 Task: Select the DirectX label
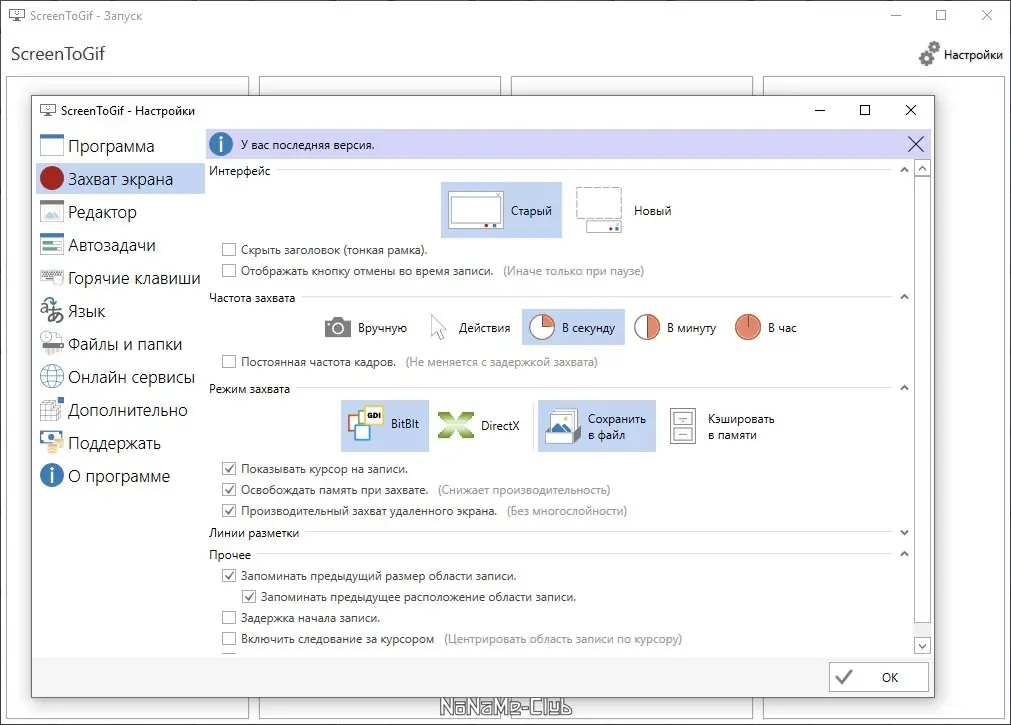tap(500, 426)
